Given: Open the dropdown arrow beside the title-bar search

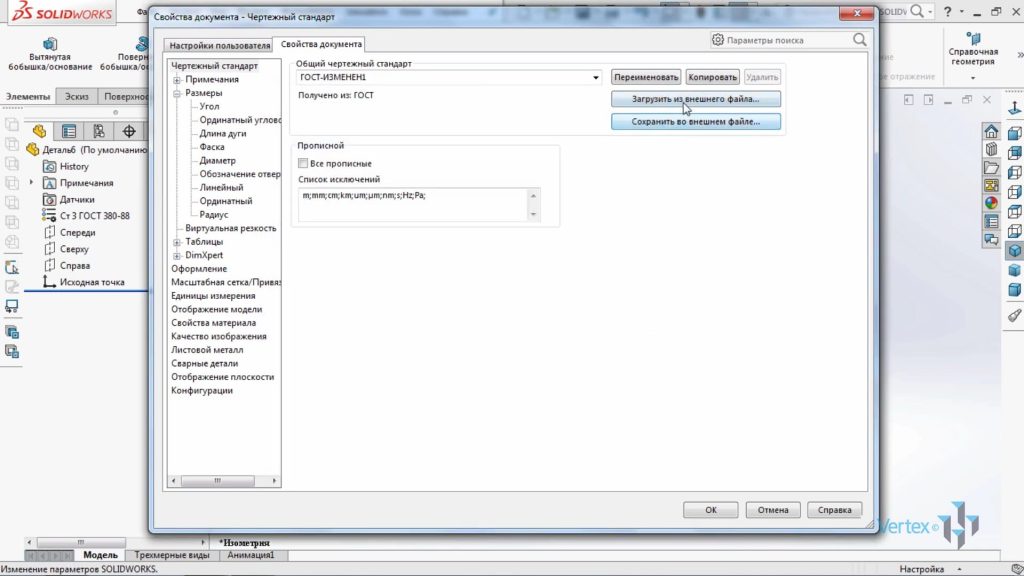Looking at the screenshot, I should tap(930, 12).
